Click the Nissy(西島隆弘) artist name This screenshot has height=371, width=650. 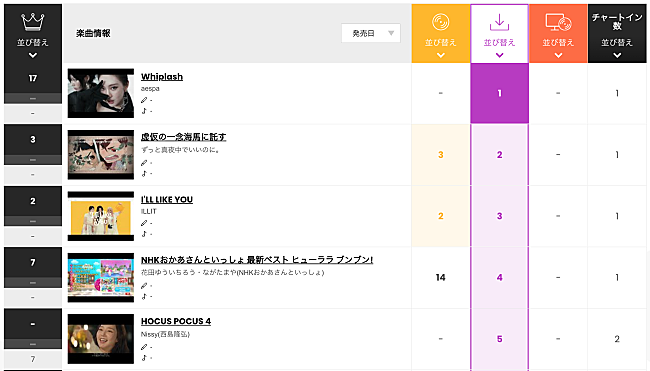click(x=165, y=334)
